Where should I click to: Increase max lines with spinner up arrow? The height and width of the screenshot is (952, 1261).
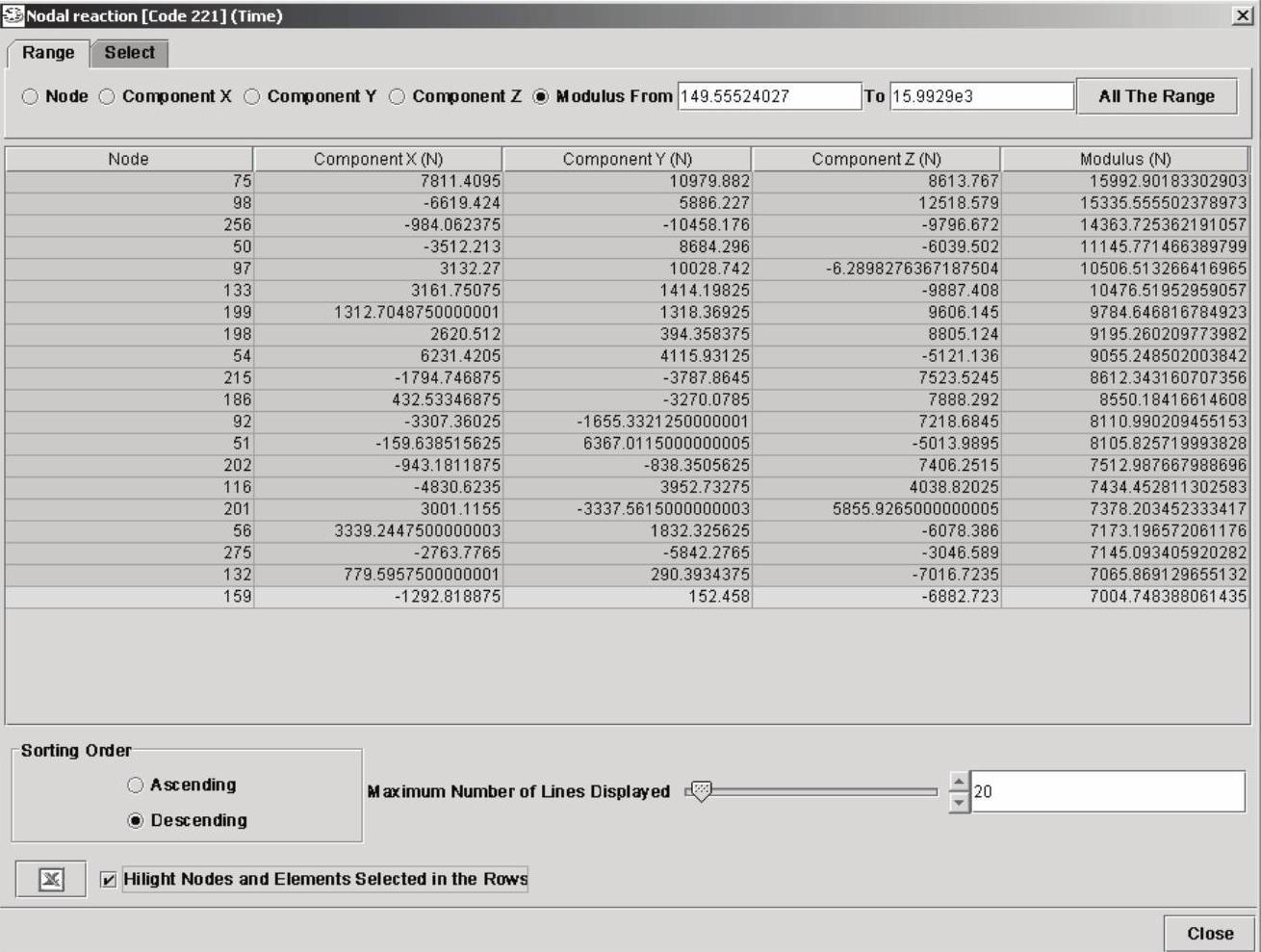click(x=959, y=781)
